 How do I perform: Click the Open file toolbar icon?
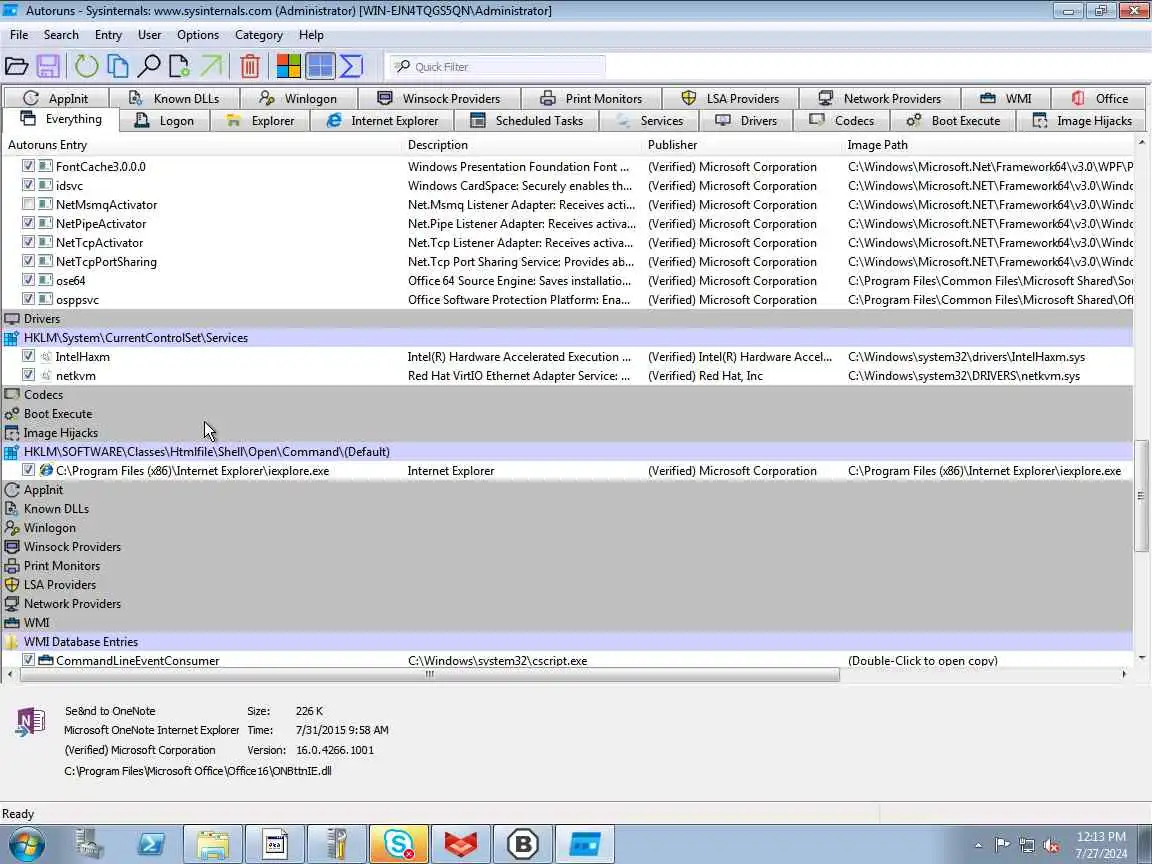pyautogui.click(x=16, y=67)
